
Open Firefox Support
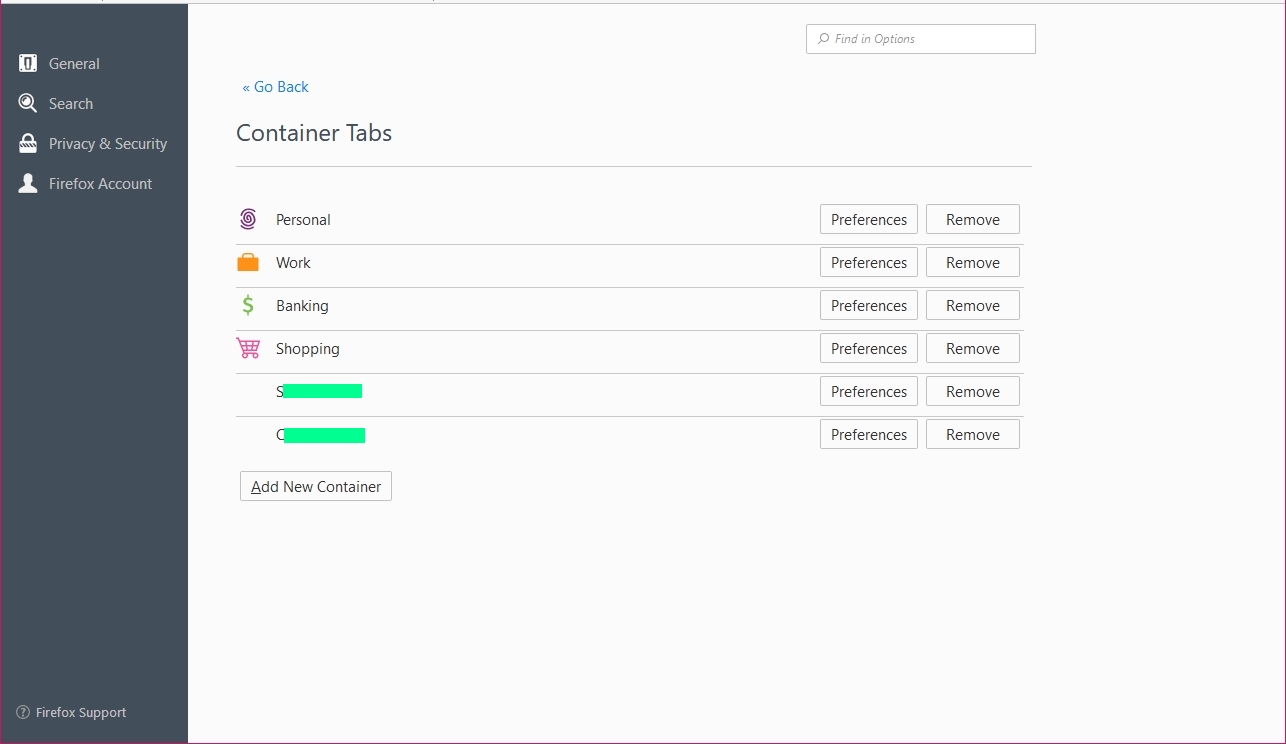[x=80, y=712]
